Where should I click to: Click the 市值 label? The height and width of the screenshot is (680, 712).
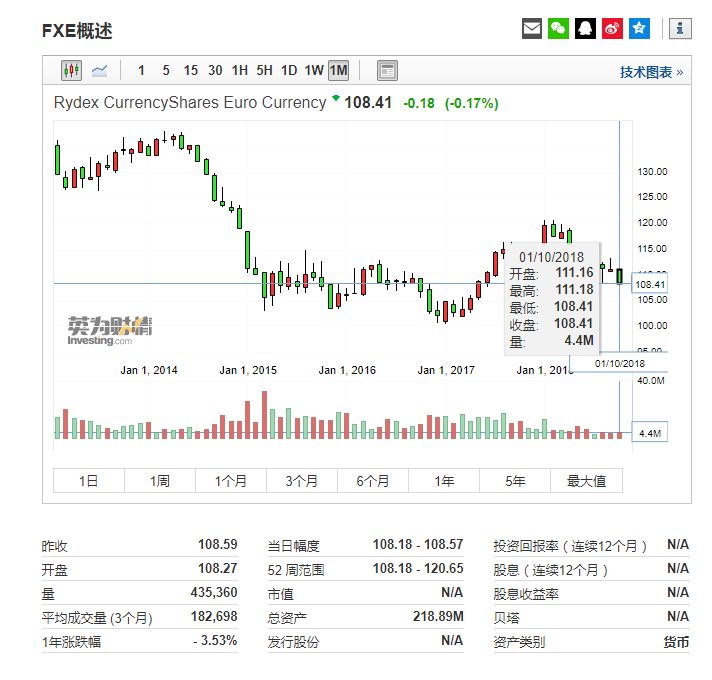[x=281, y=594]
